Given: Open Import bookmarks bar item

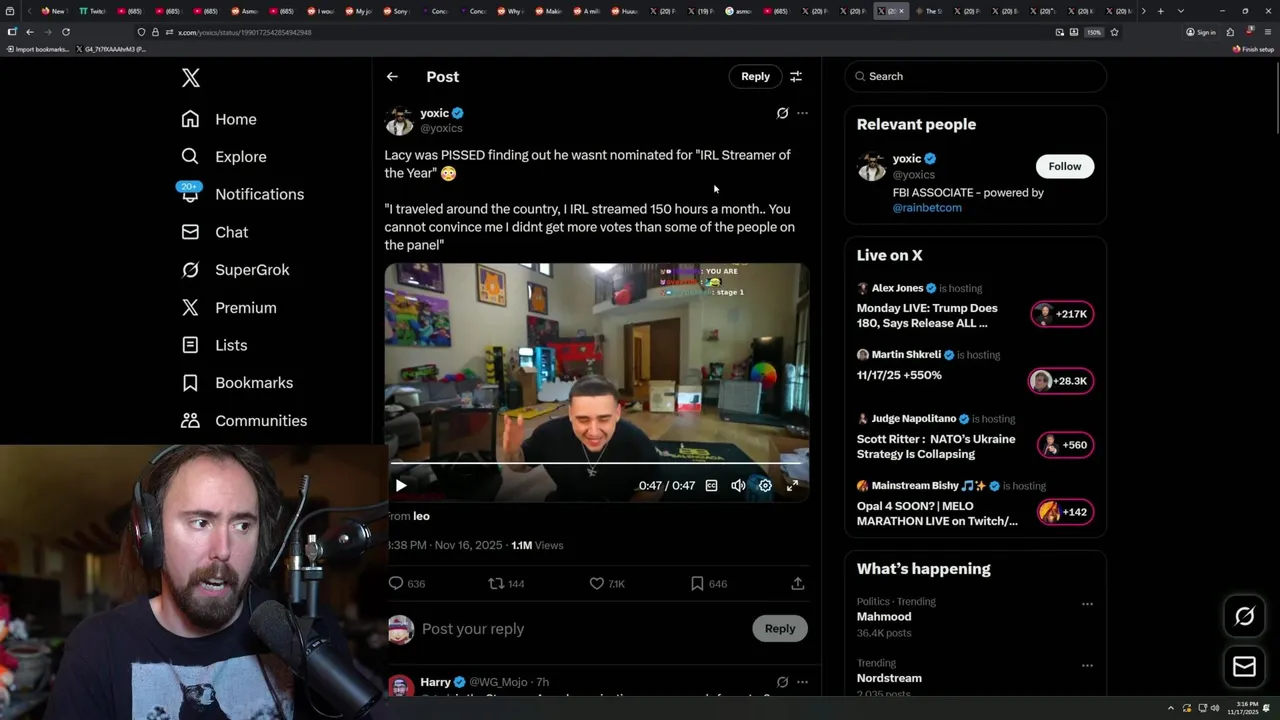Looking at the screenshot, I should pos(37,49).
